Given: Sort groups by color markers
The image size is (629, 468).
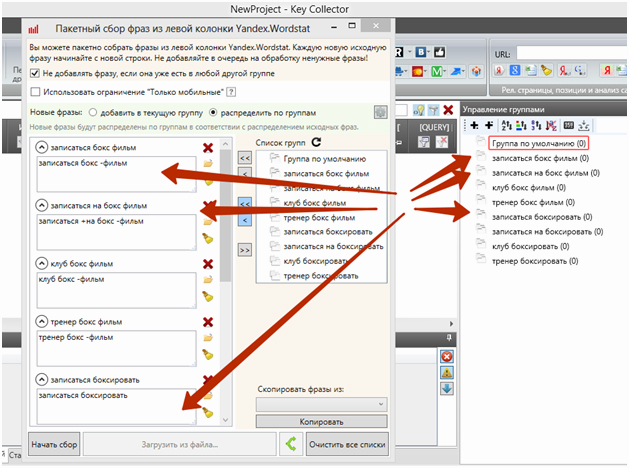Looking at the screenshot, I should [521, 126].
